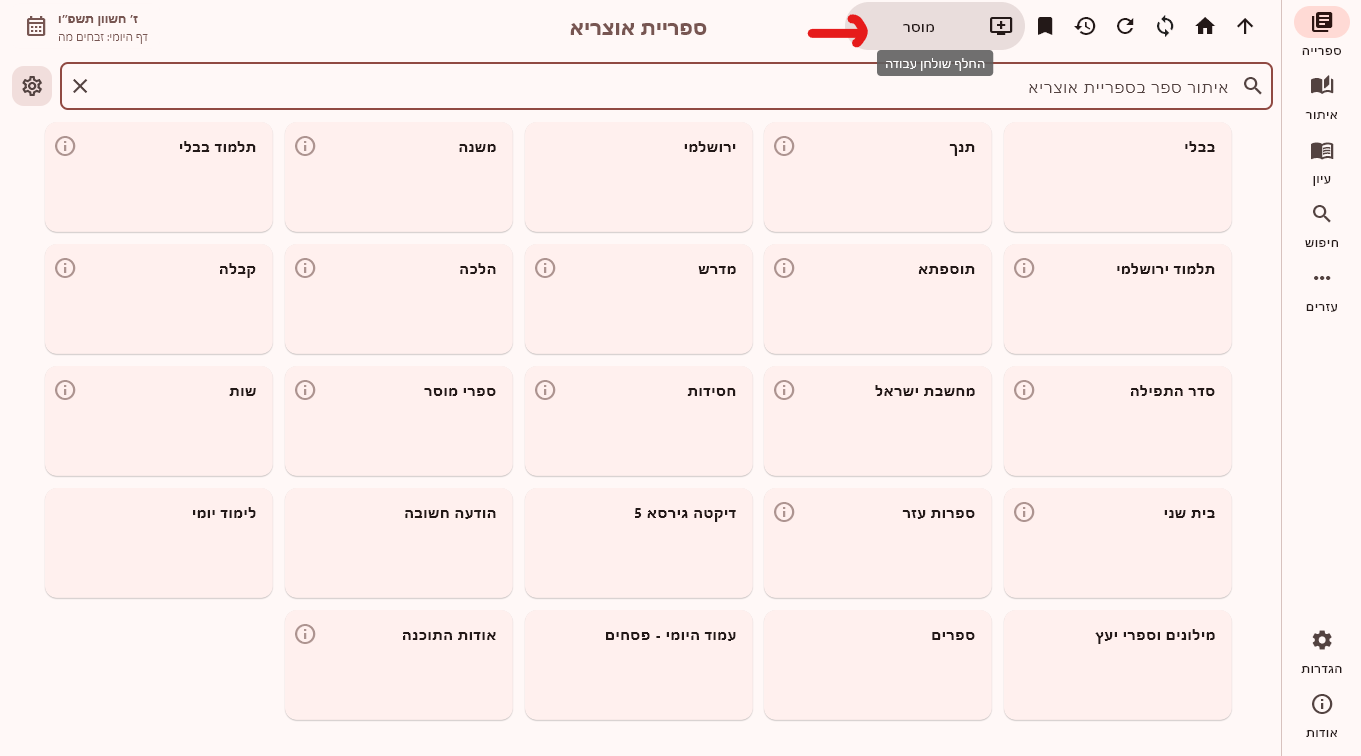1361x756 pixels.
Task: Open a new tab with the plus icon
Action: point(1001,26)
